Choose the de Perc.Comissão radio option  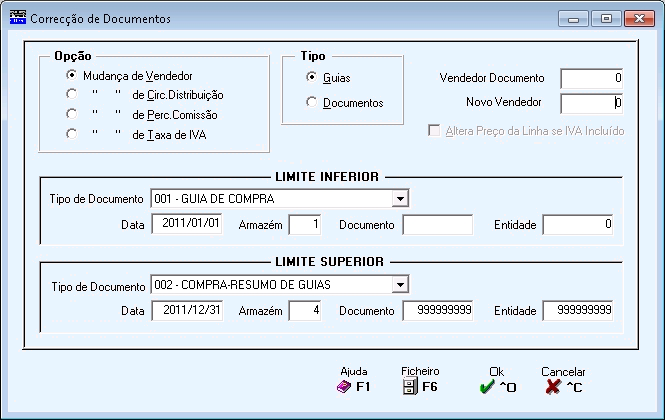tap(72, 114)
